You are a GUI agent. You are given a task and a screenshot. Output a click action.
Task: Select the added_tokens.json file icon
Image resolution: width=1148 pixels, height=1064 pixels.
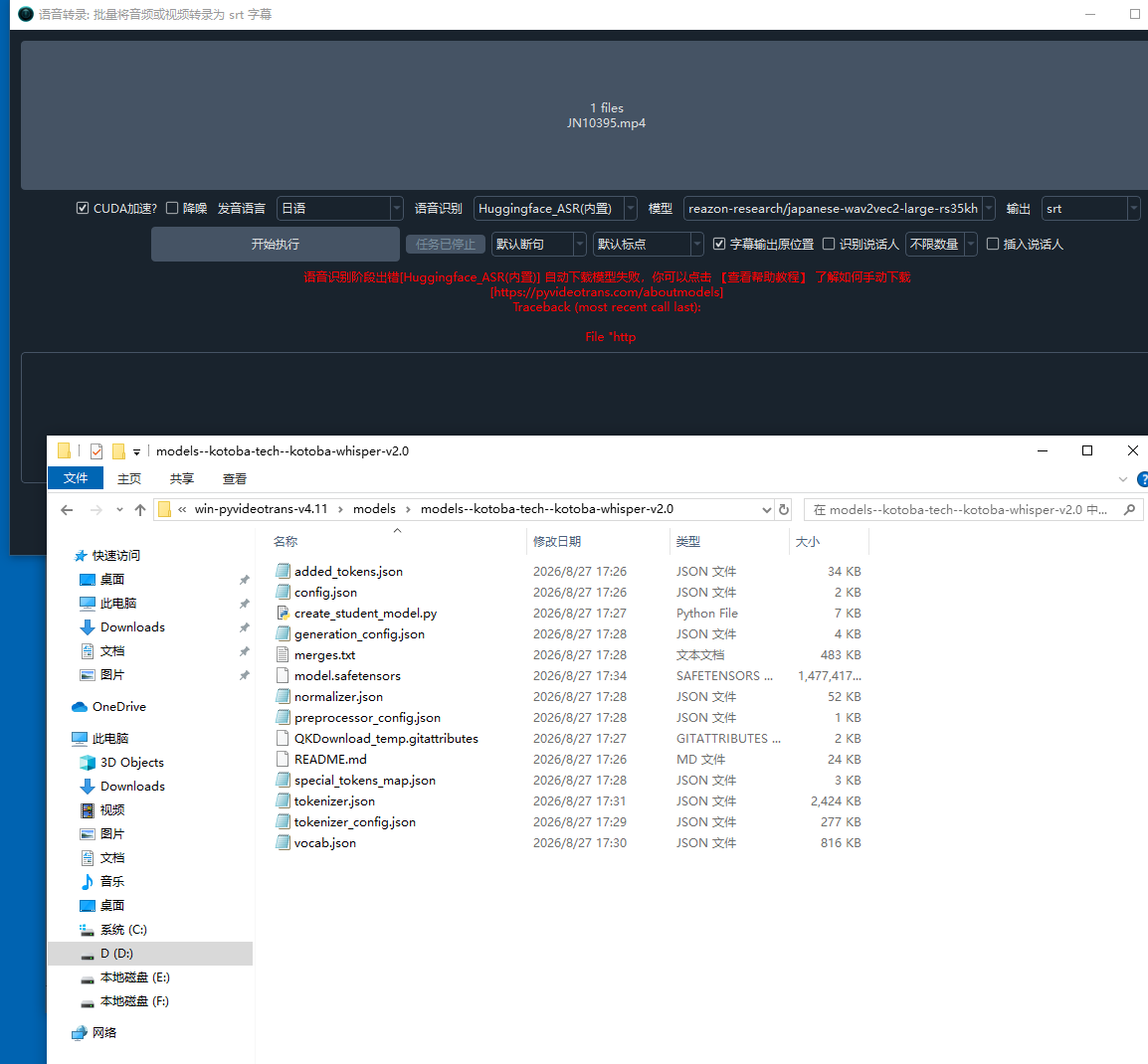tap(283, 571)
